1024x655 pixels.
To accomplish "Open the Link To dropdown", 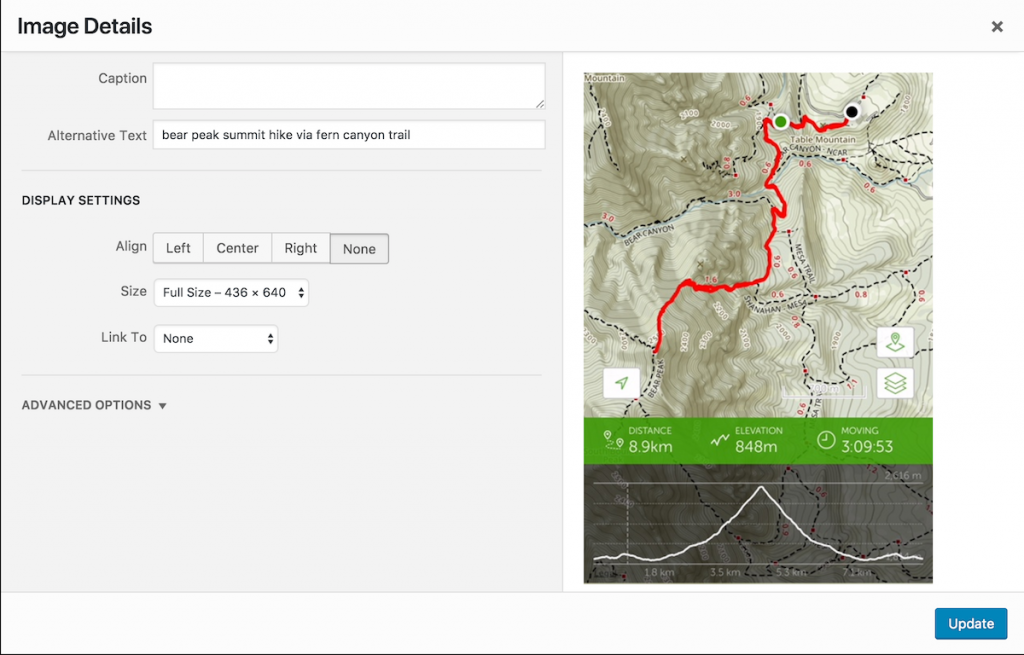I will 216,338.
